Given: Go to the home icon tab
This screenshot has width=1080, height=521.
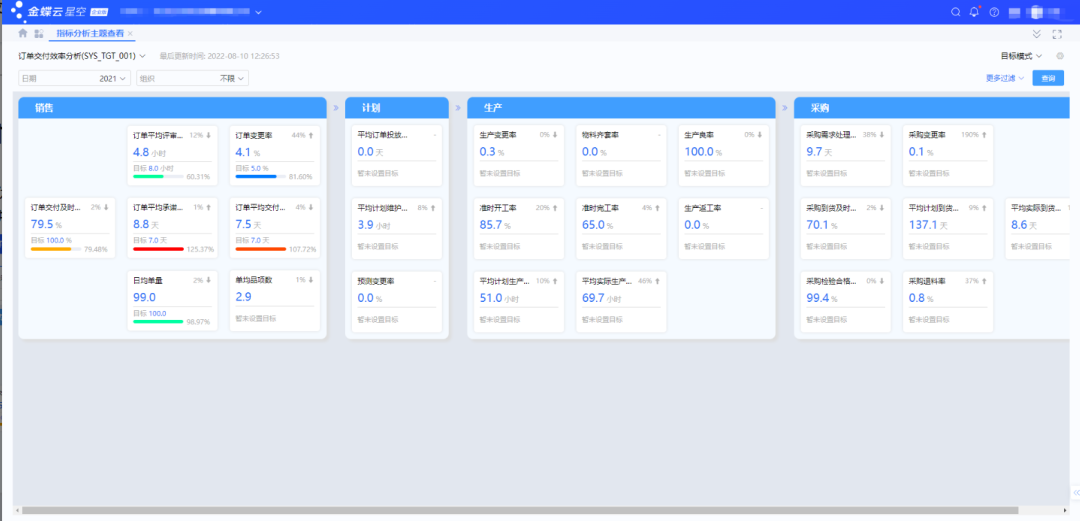Looking at the screenshot, I should [x=23, y=33].
